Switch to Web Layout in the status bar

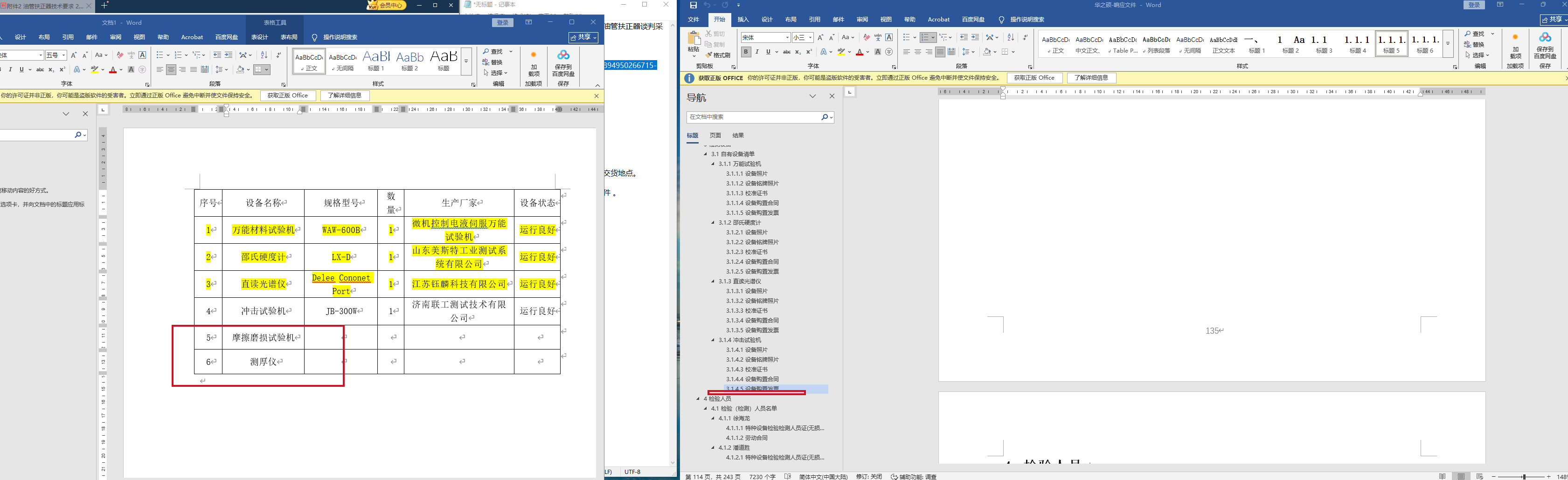coord(1480,476)
